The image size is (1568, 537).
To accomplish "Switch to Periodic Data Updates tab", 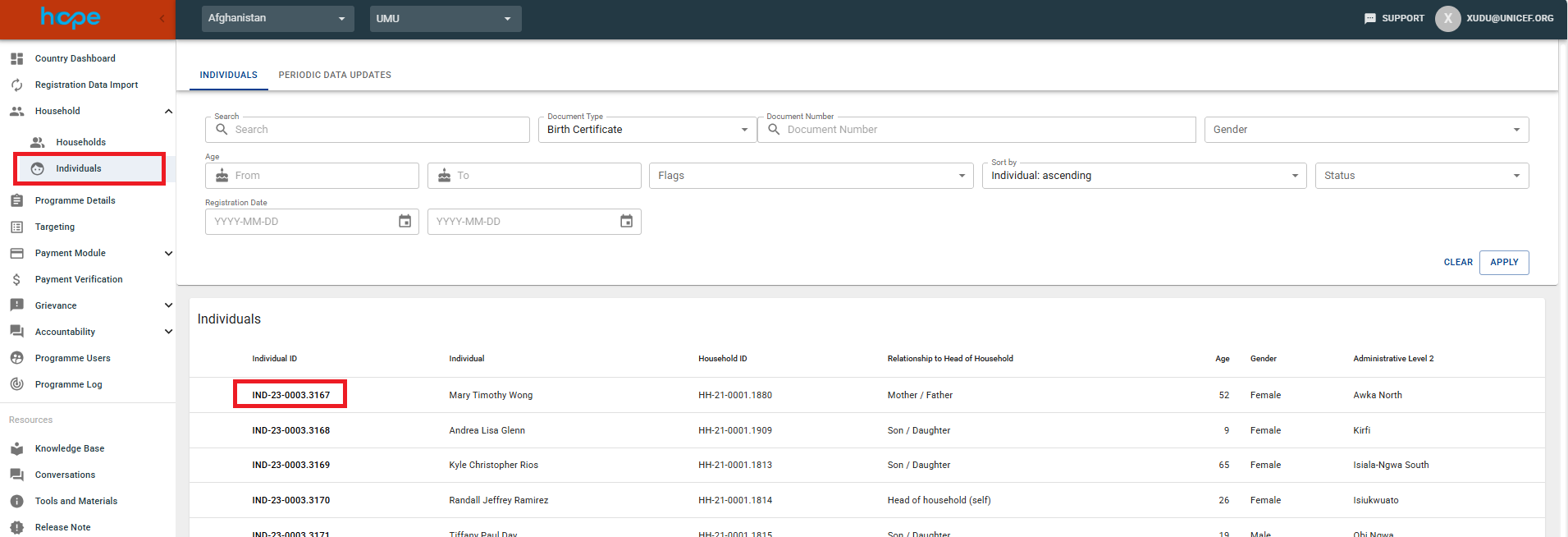I will 335,75.
